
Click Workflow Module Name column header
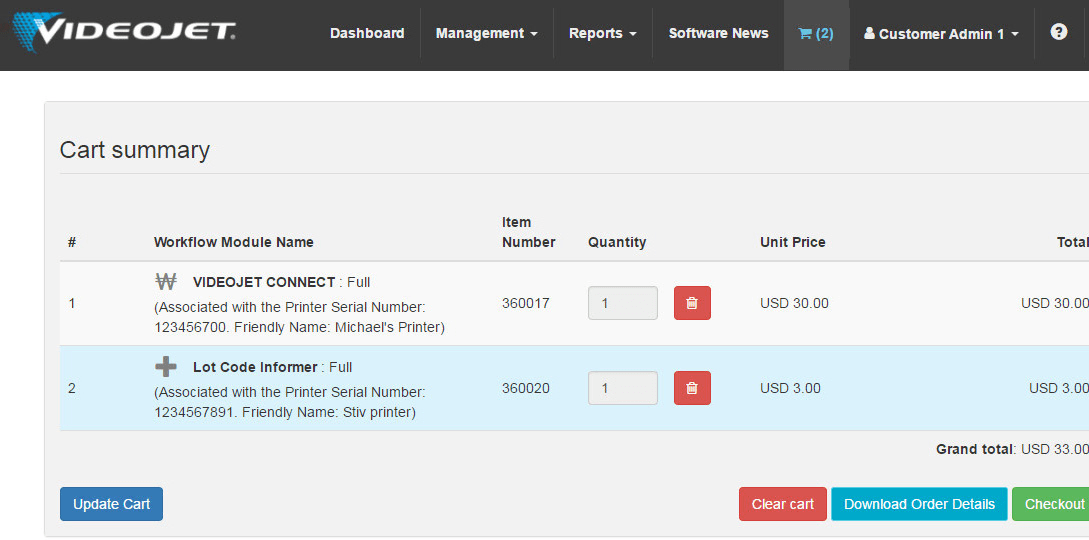click(233, 242)
